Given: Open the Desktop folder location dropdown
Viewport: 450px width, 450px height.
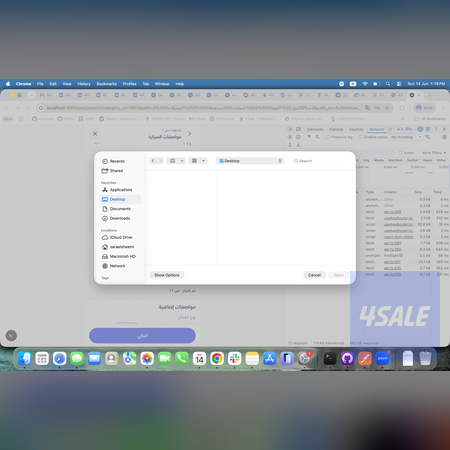Looking at the screenshot, I should coord(250,161).
